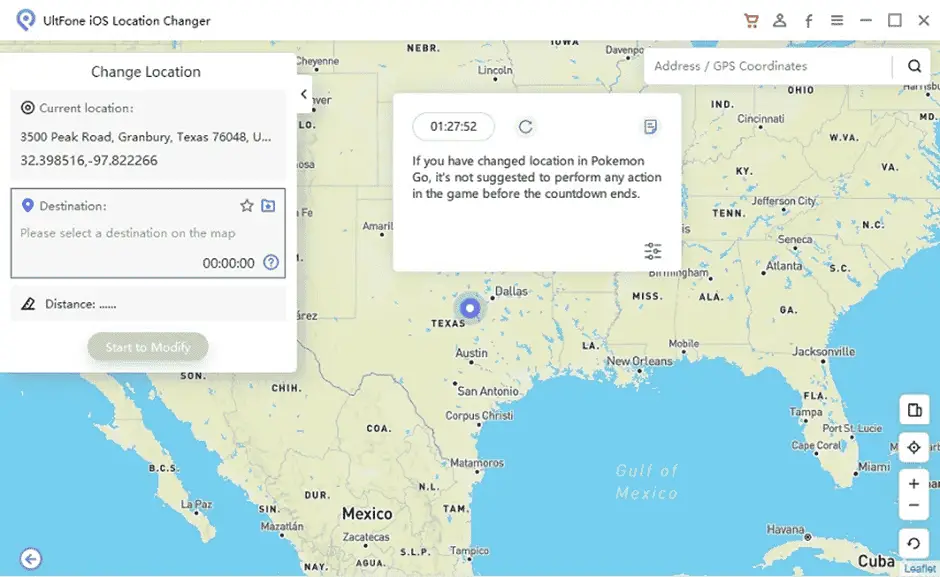Viewport: 940px width, 577px height.
Task: Go back using the circled arrow
Action: click(x=31, y=558)
